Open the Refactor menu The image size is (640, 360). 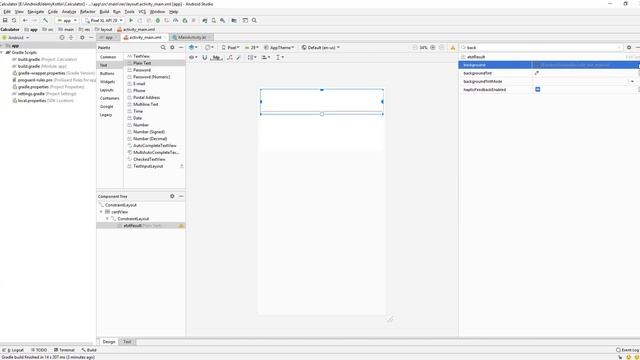tap(87, 12)
